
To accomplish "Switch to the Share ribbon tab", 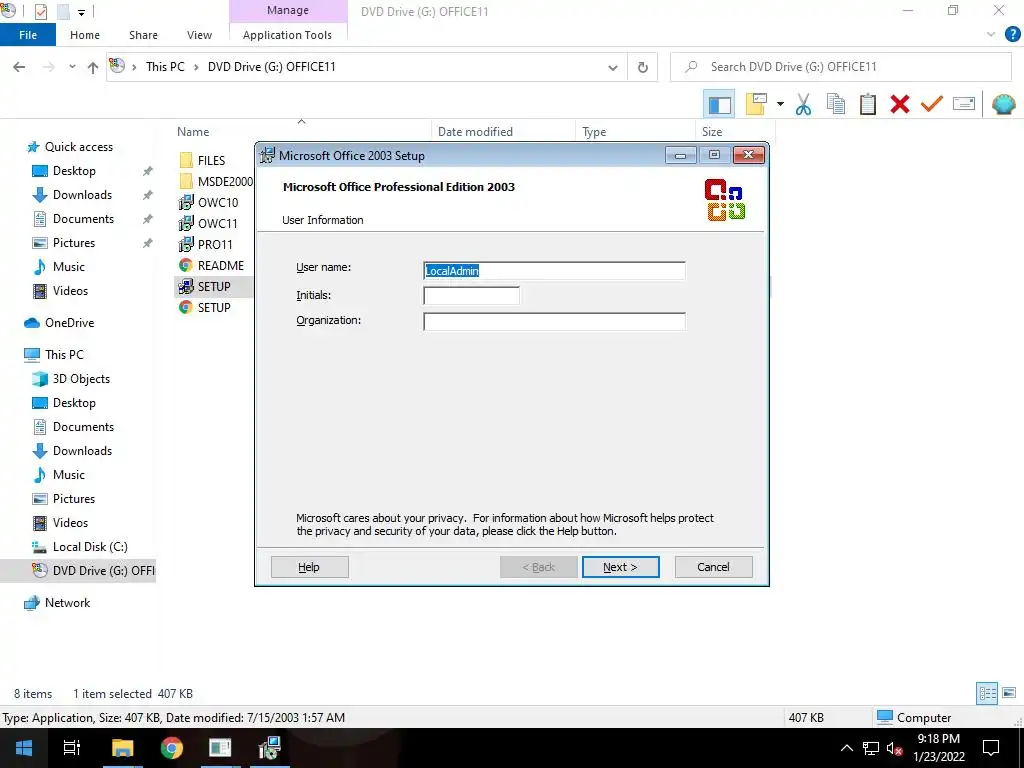I will (143, 35).
